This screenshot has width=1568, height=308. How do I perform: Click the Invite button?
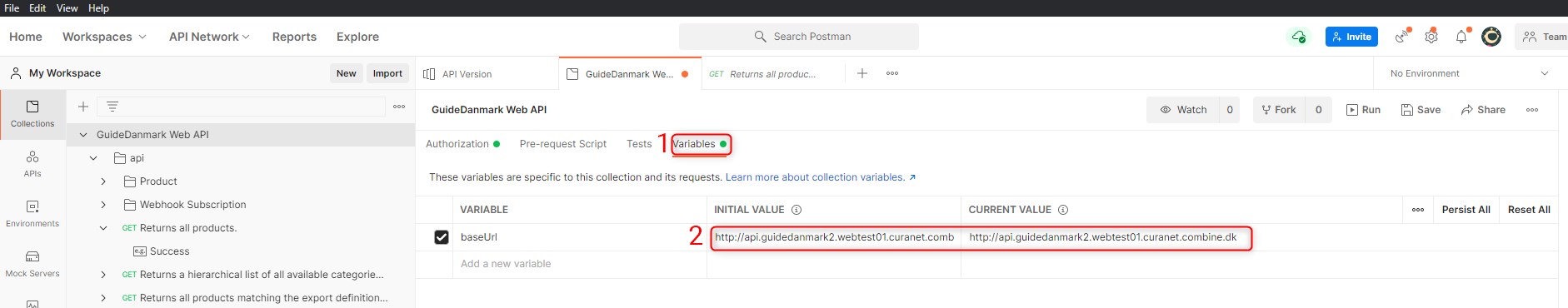coord(1351,37)
